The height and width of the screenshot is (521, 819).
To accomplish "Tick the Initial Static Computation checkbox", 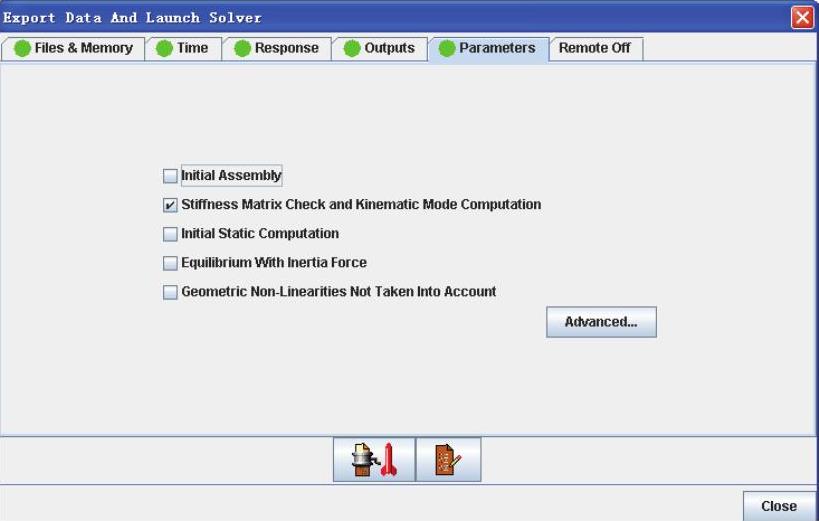I will pyautogui.click(x=170, y=234).
